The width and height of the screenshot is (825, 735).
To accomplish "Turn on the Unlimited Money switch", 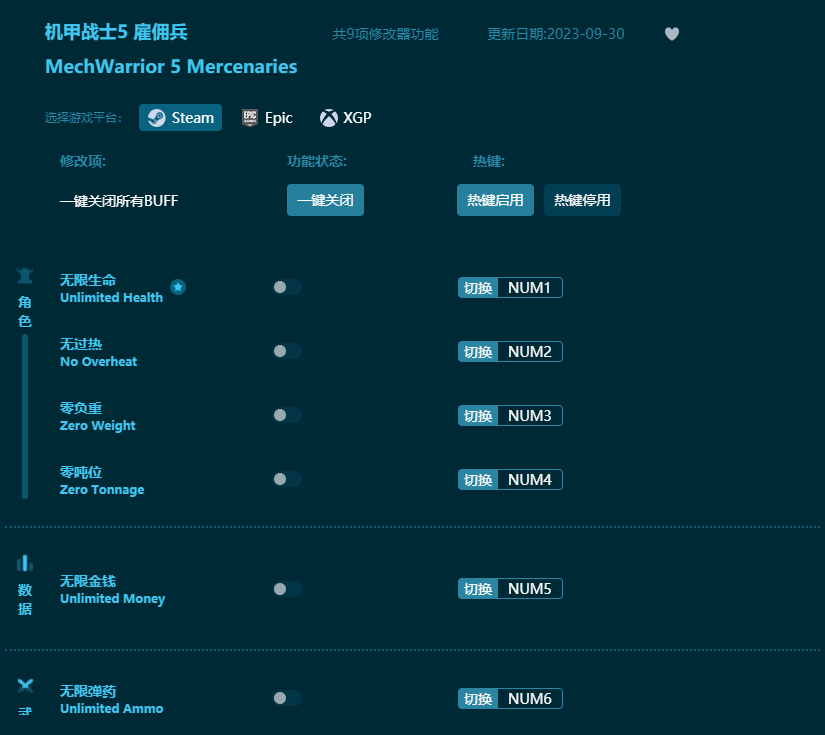I will (x=287, y=589).
